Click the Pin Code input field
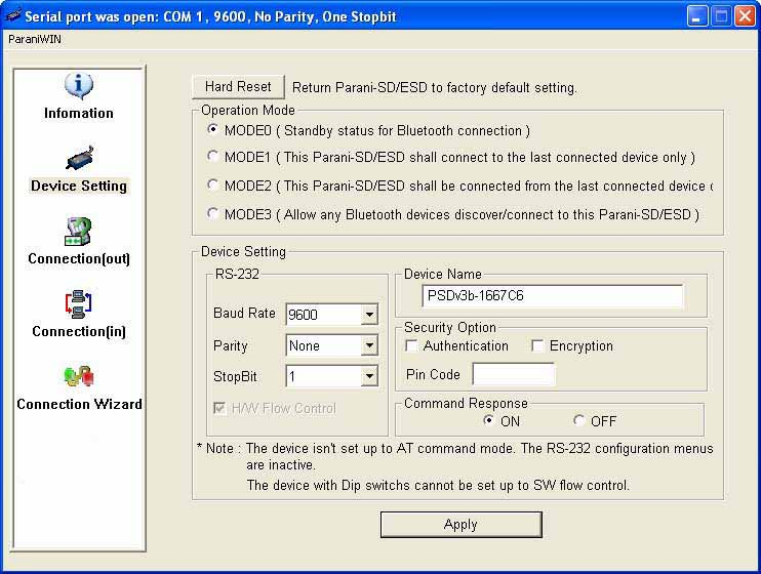 pyautogui.click(x=513, y=374)
